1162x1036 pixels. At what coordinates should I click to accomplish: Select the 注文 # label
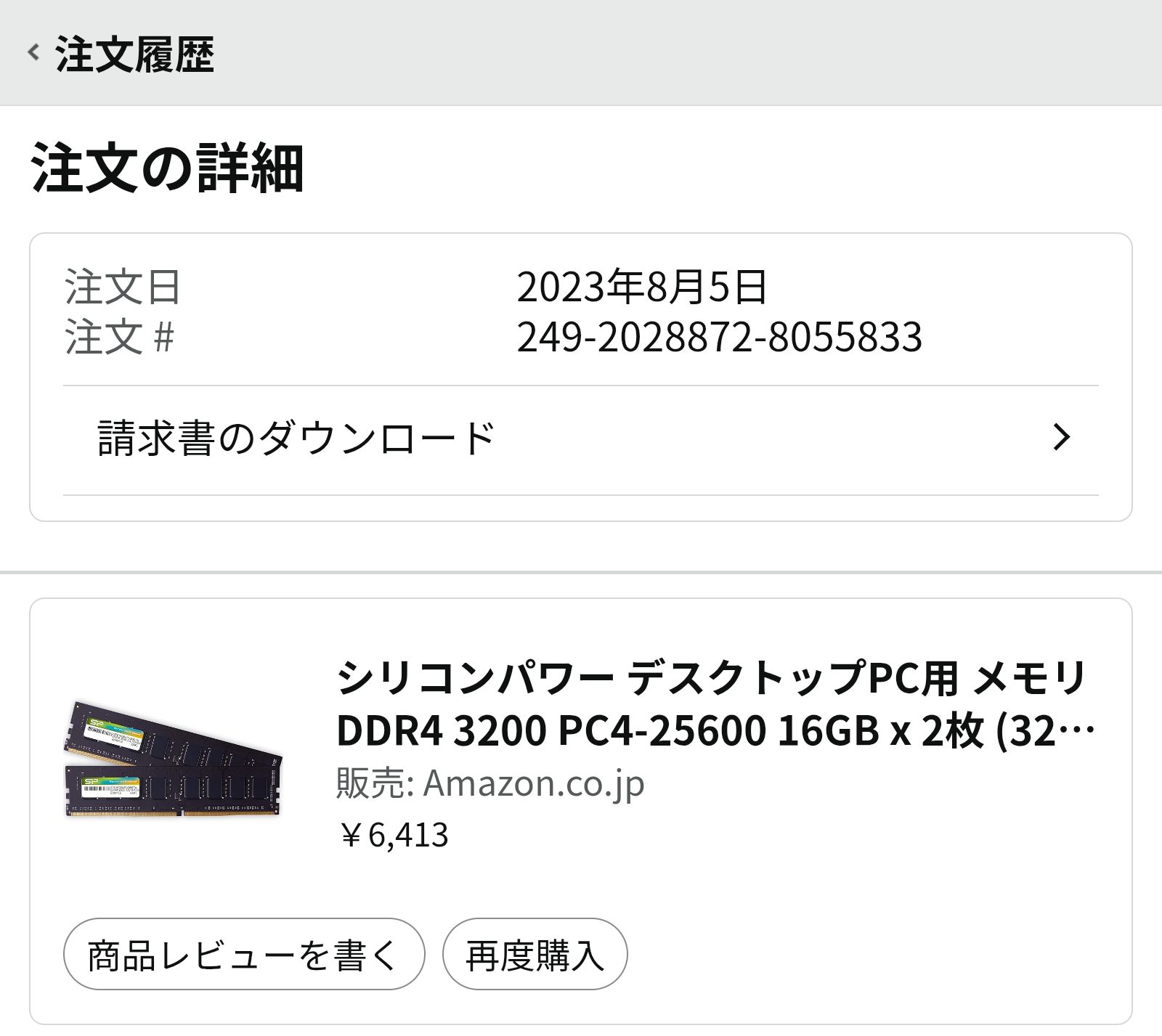point(120,336)
